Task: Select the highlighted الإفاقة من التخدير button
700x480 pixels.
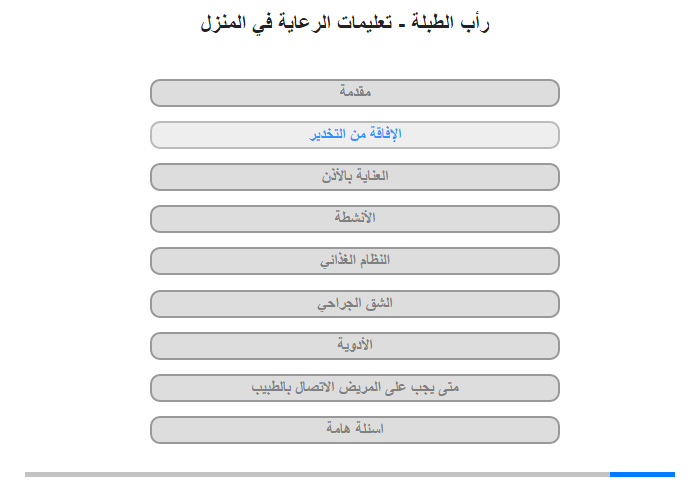Action: [x=355, y=135]
